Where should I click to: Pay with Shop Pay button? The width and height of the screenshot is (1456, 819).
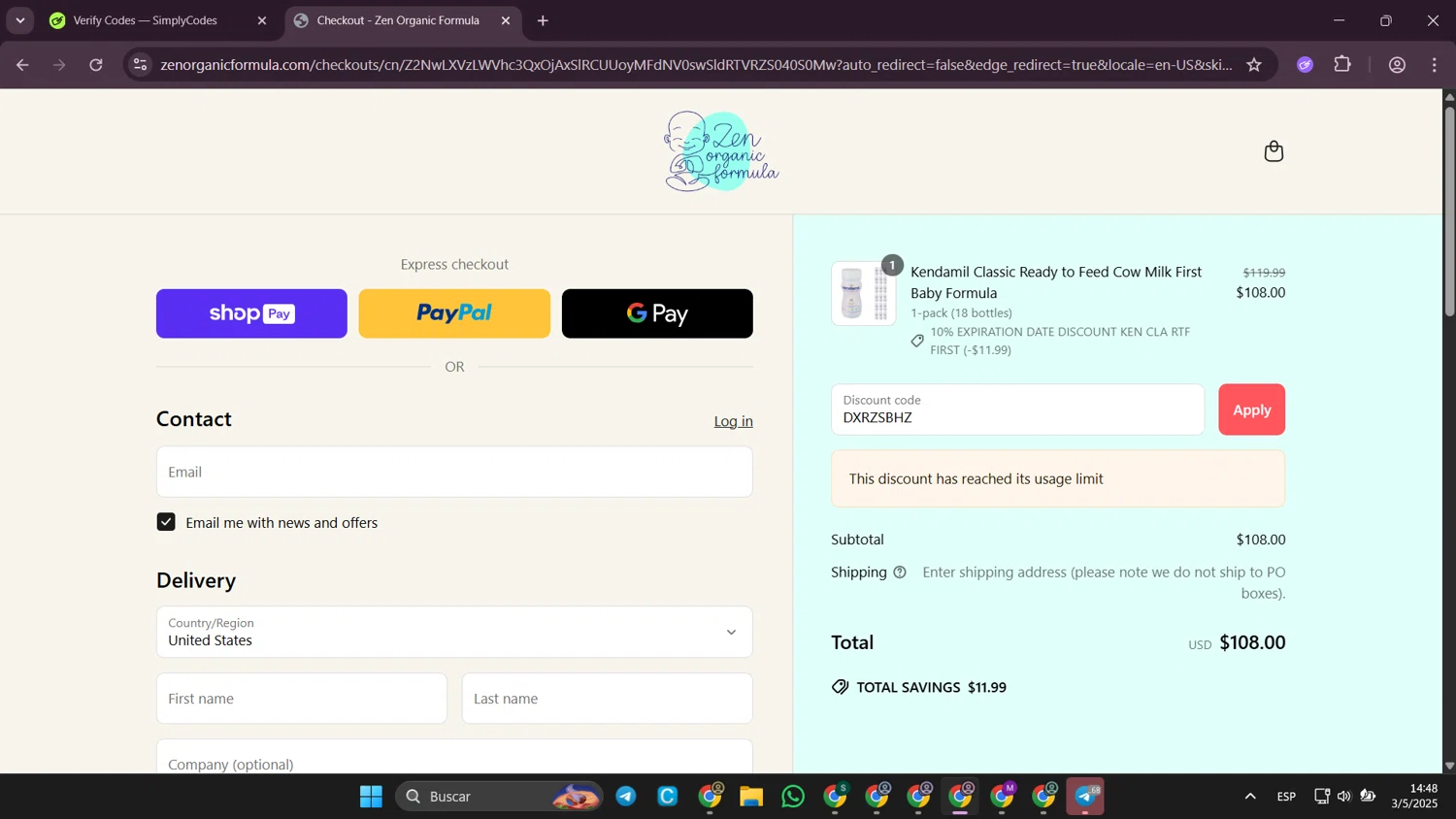point(251,313)
